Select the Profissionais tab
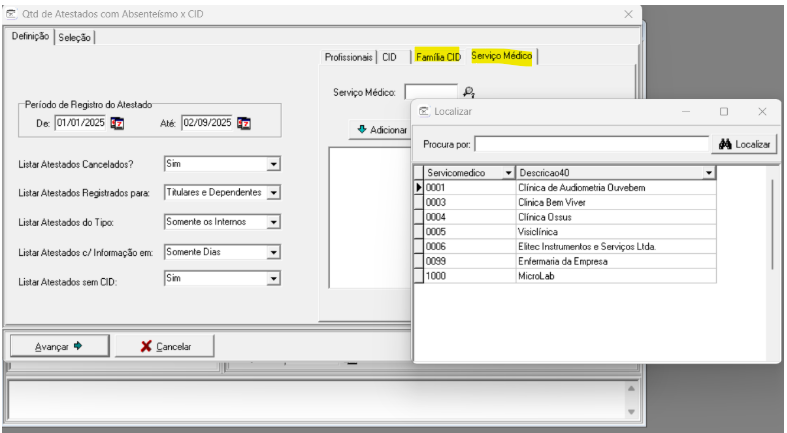Screen dimensions: 787x433 [x=348, y=57]
